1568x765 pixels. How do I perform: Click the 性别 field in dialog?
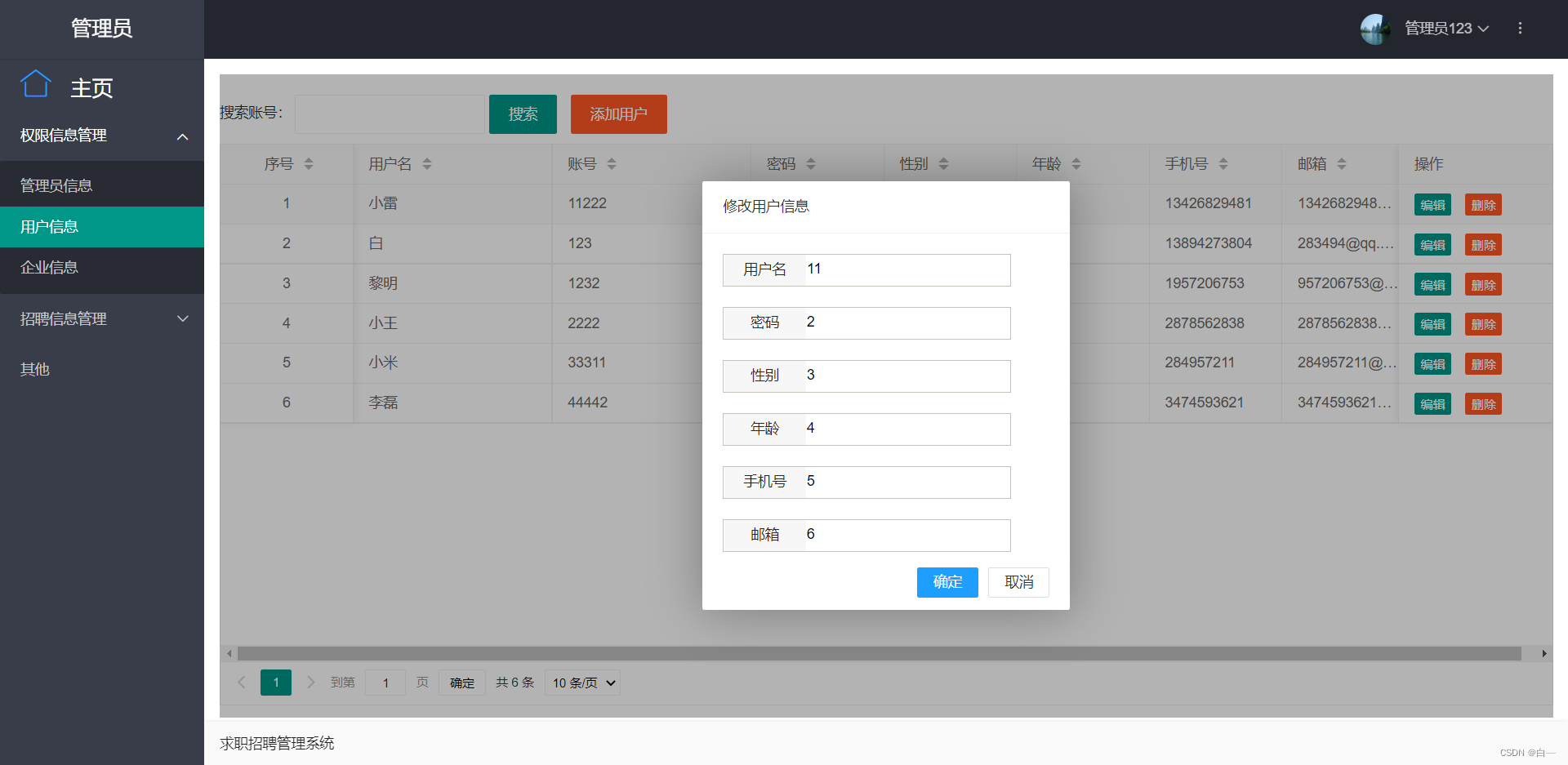907,376
